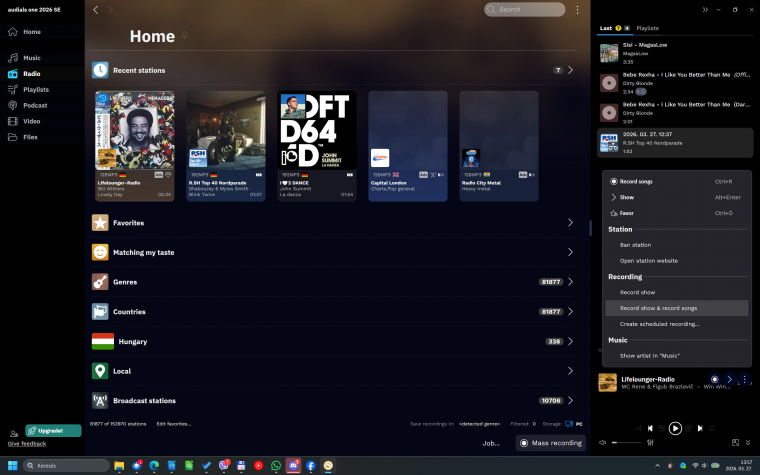
Task: Mute audio with the speaker icon
Action: click(602, 442)
